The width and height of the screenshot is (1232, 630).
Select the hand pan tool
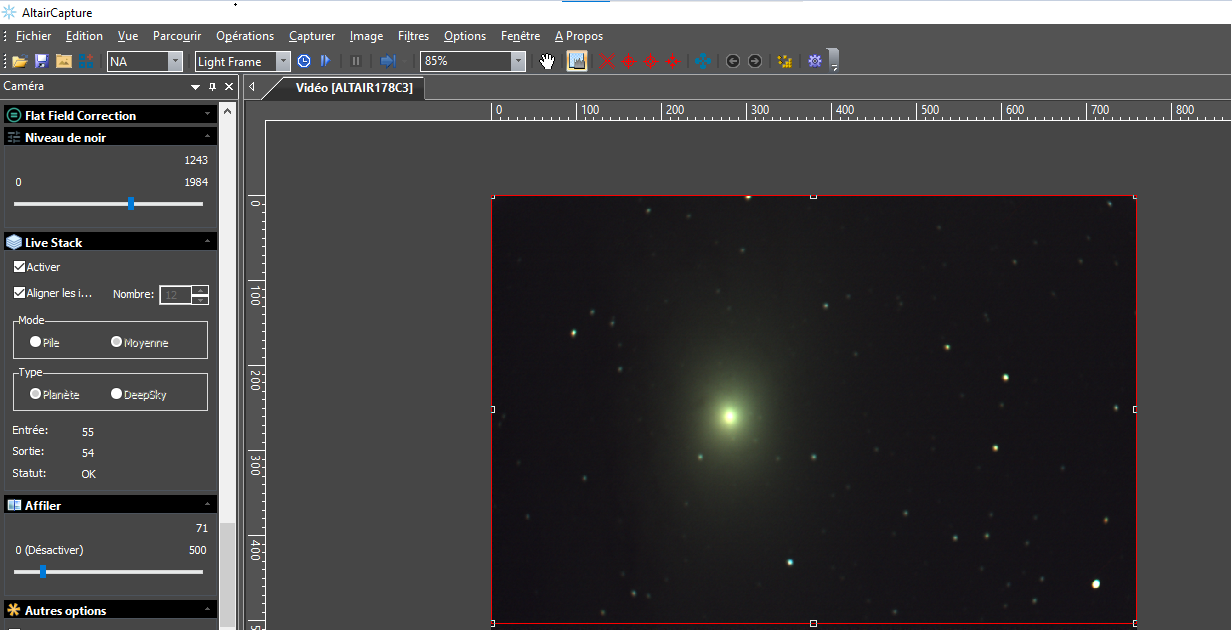coord(547,61)
